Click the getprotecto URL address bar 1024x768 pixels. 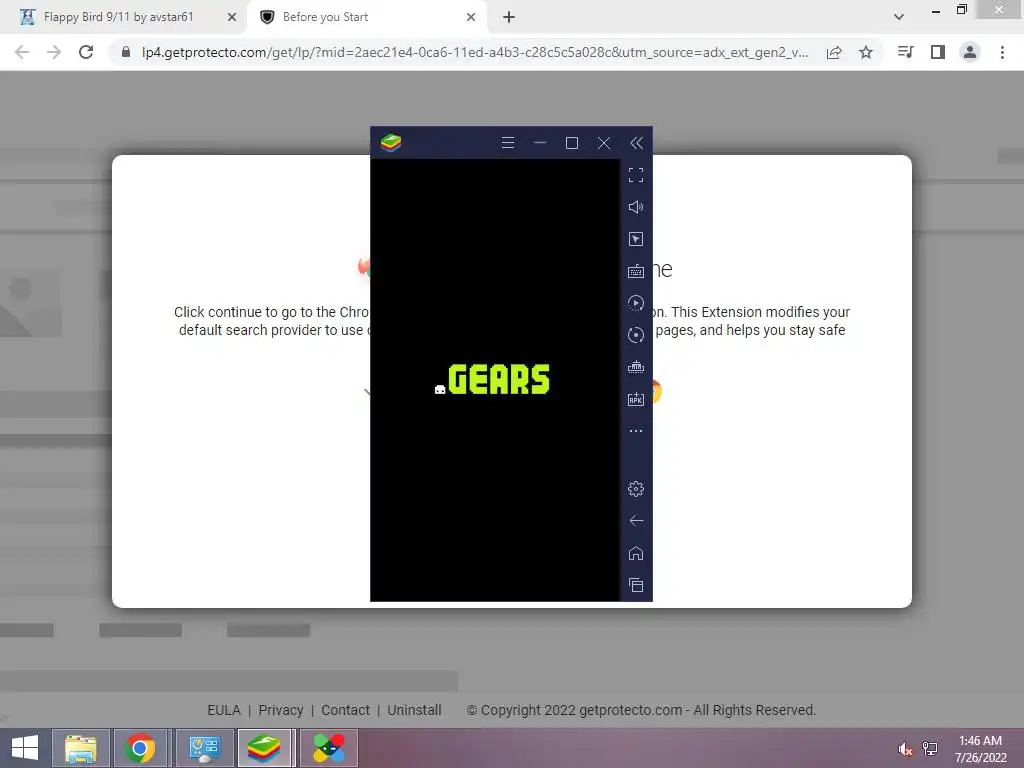[x=475, y=52]
